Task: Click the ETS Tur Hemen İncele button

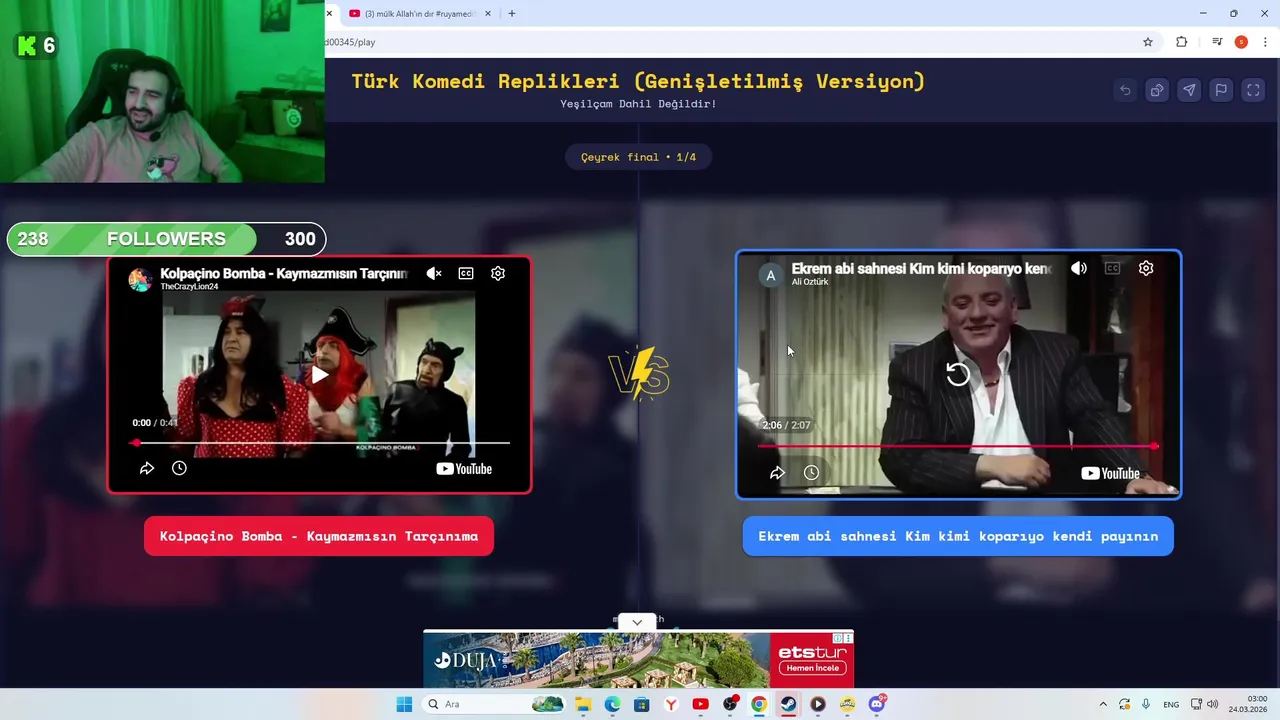Action: pos(812,668)
